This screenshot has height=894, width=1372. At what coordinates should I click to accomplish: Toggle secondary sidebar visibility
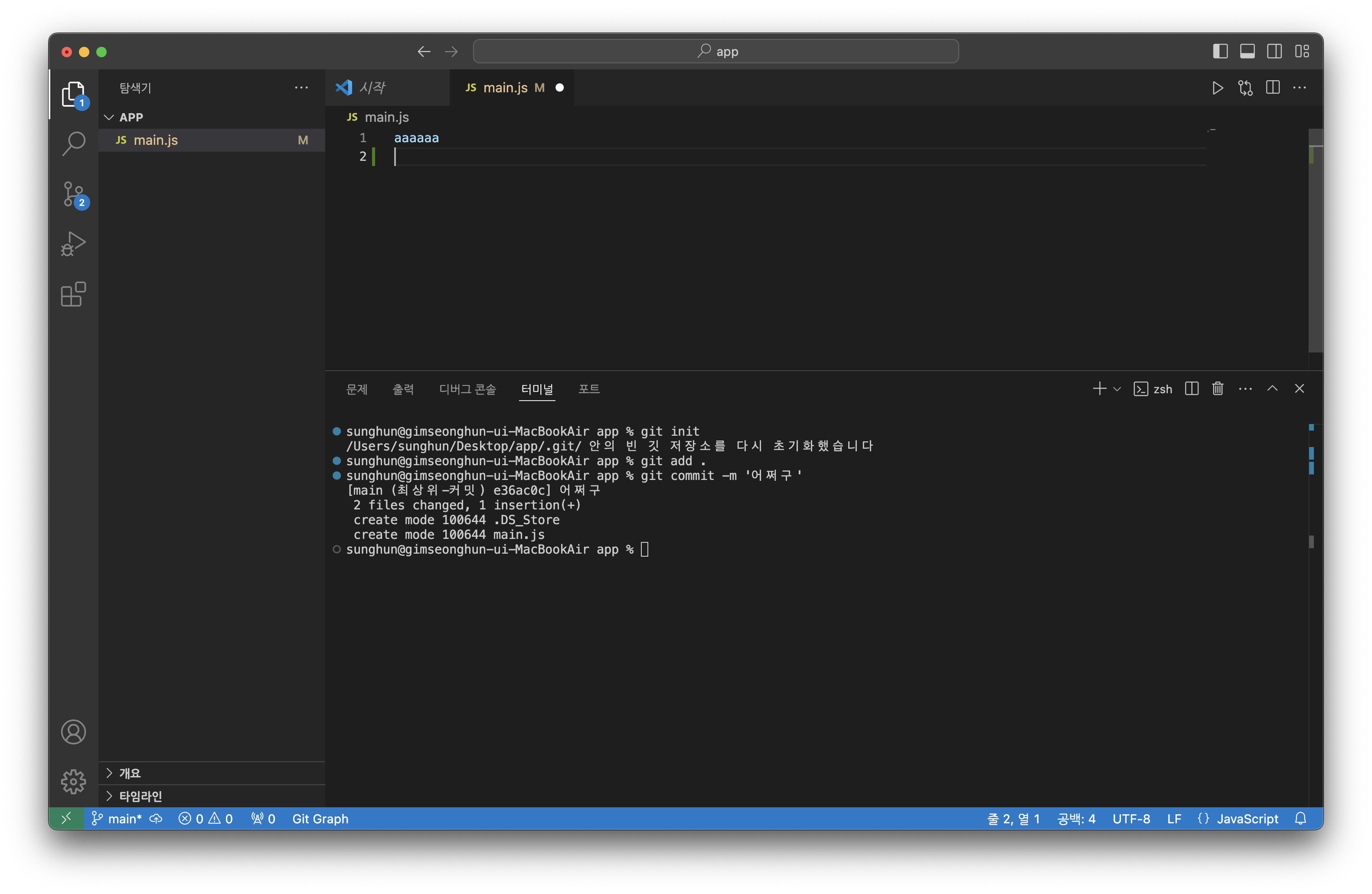pos(1274,51)
